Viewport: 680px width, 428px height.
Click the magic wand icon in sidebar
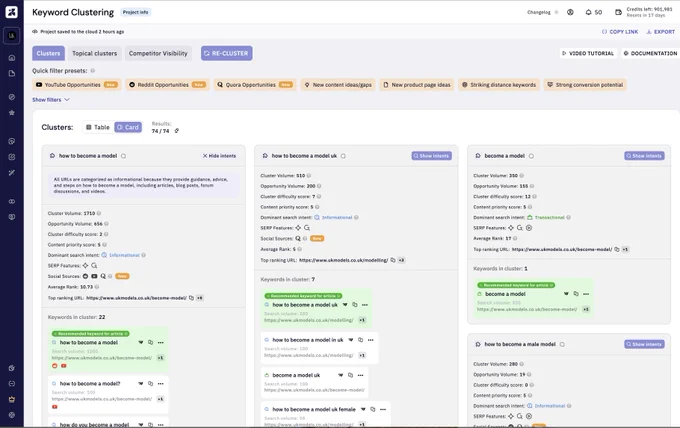[x=12, y=173]
